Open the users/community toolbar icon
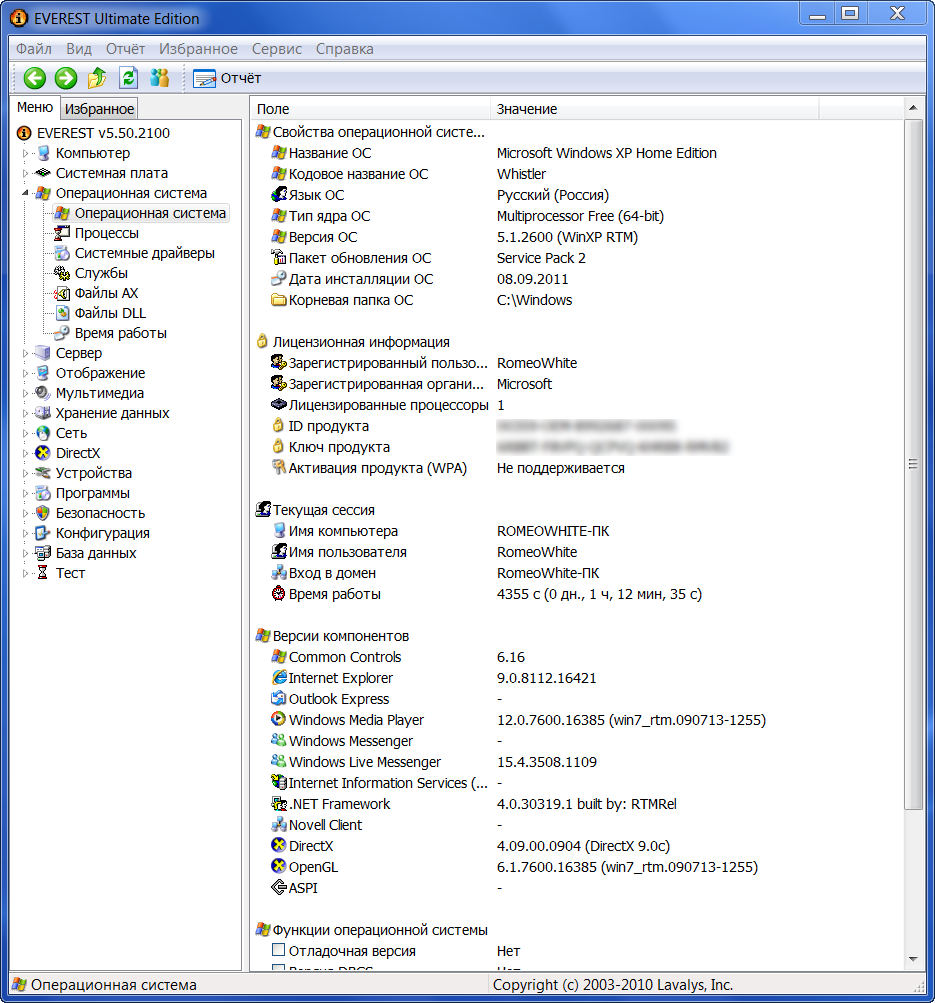Image resolution: width=935 pixels, height=1003 pixels. [x=159, y=78]
